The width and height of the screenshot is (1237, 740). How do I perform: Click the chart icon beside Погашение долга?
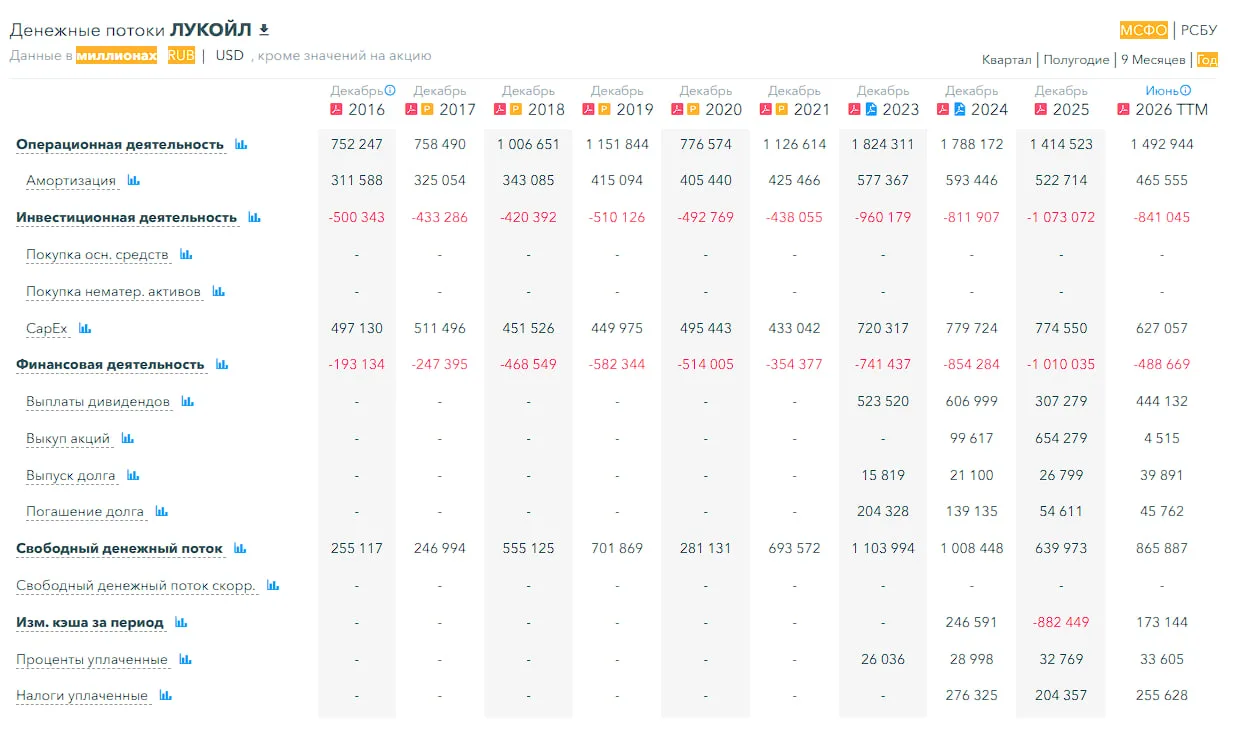click(162, 511)
